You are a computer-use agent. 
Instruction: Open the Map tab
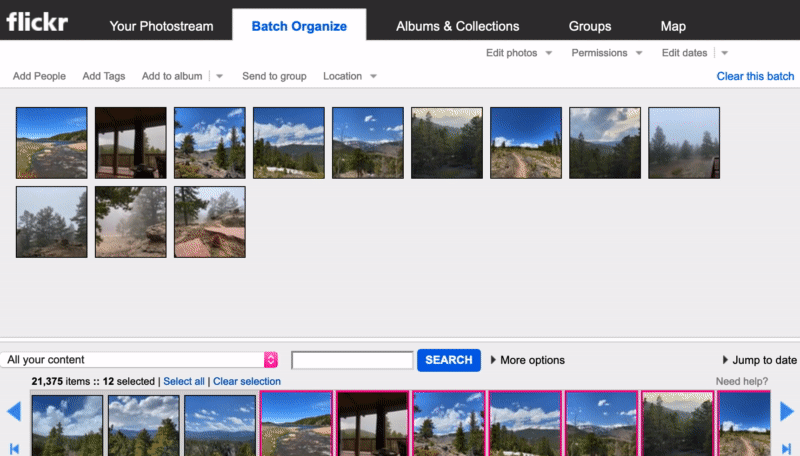tap(673, 26)
